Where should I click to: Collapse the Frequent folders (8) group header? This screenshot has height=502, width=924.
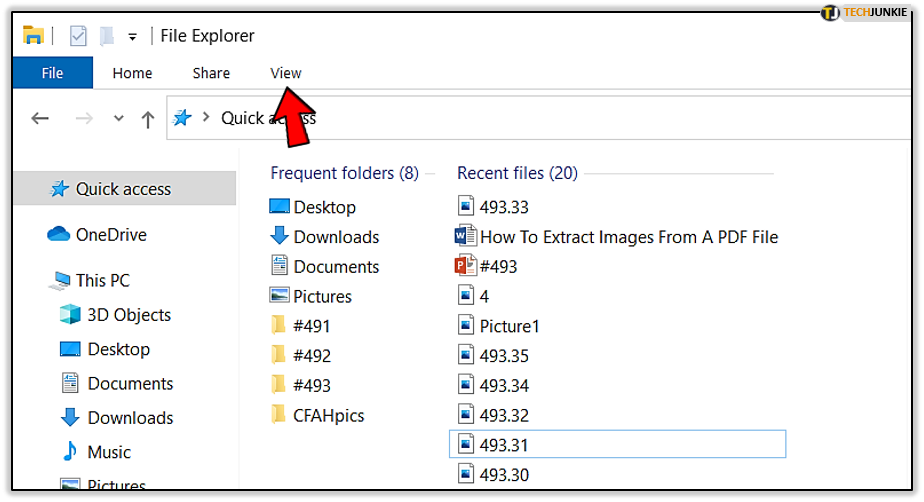click(x=344, y=173)
